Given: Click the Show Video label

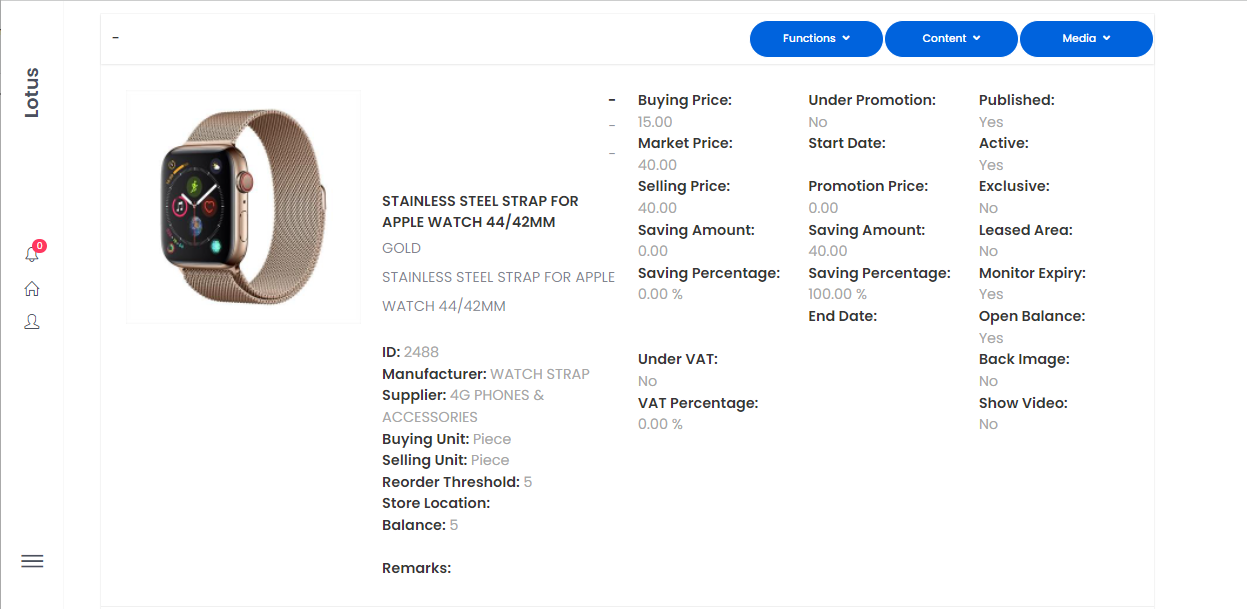Looking at the screenshot, I should click(x=1023, y=403).
